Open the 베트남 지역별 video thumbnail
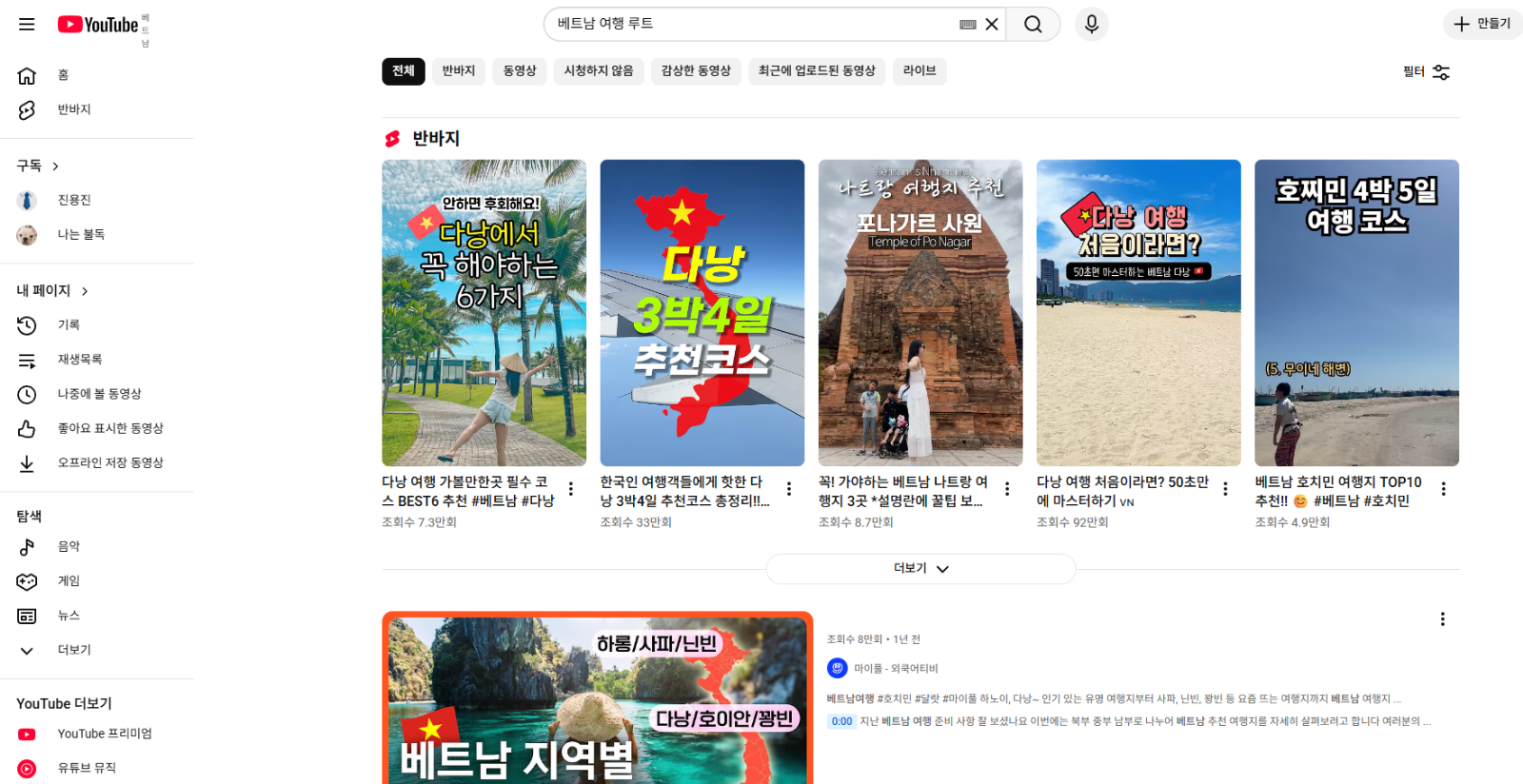 [598, 698]
